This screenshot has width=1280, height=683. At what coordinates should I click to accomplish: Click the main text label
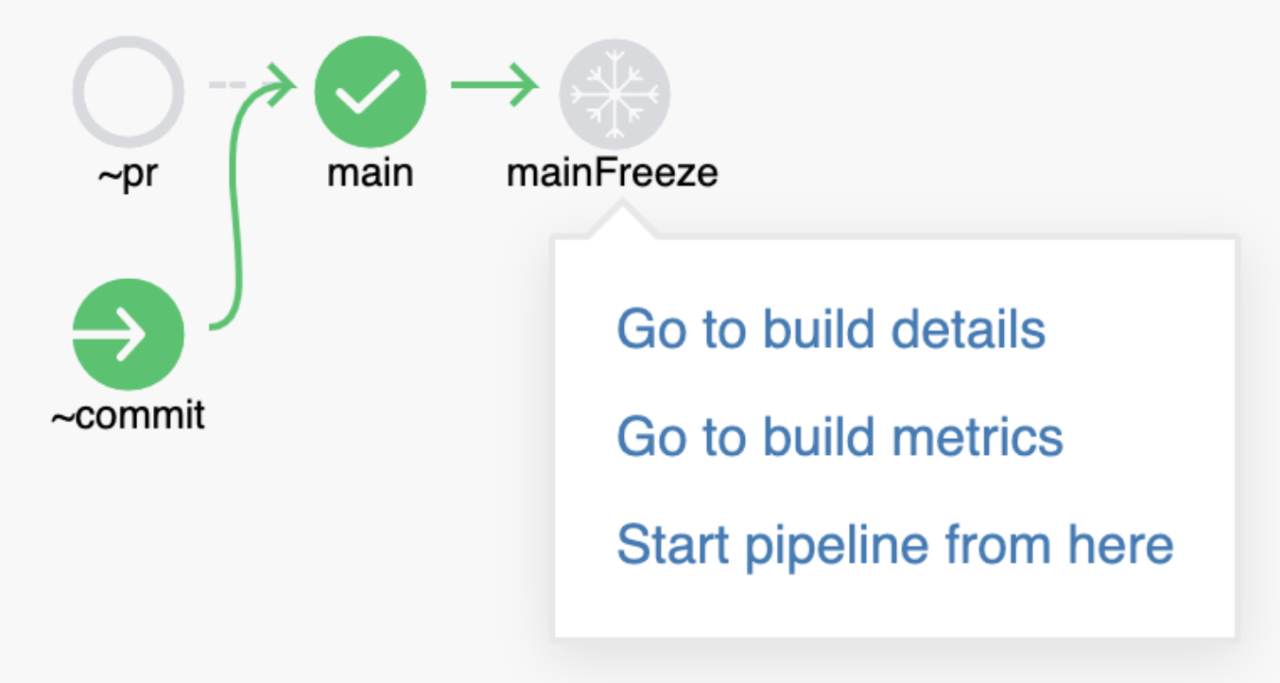pyautogui.click(x=370, y=173)
